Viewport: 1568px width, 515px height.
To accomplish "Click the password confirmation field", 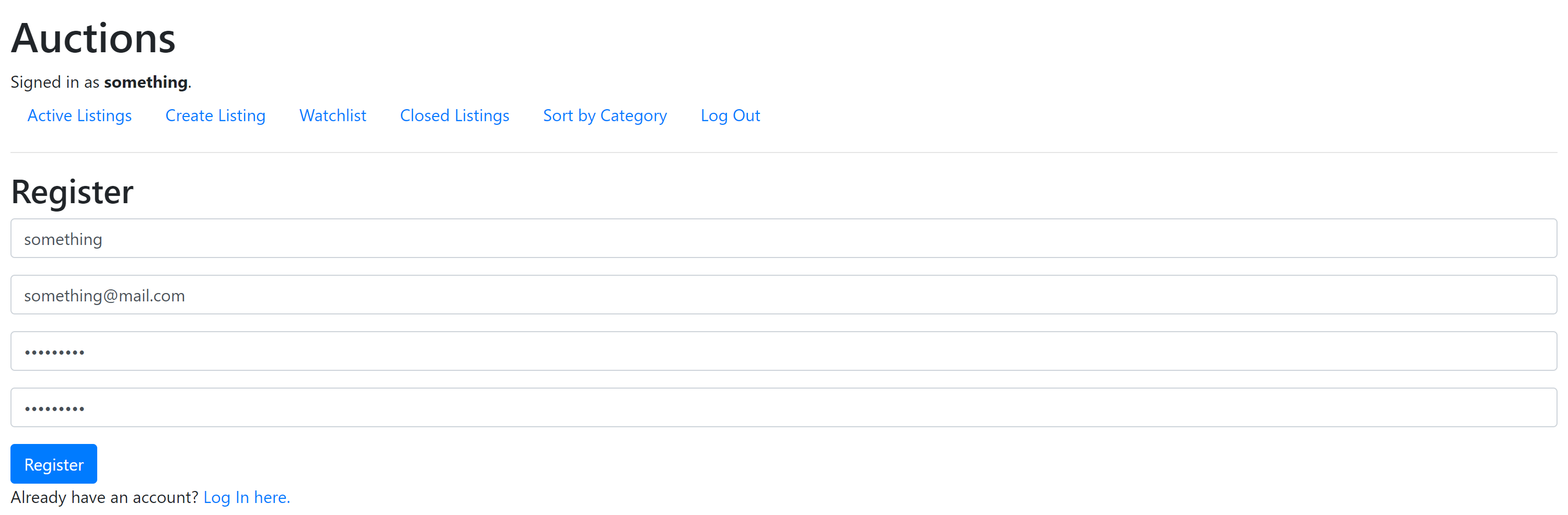I will point(783,407).
